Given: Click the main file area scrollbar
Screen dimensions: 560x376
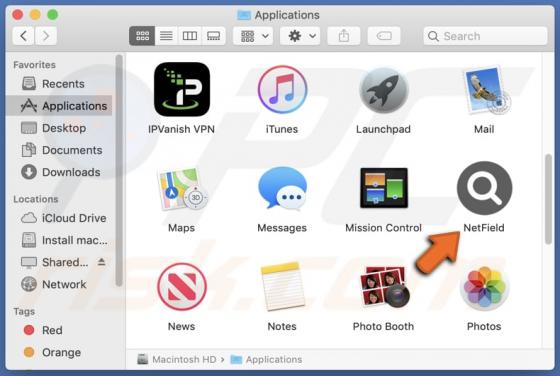Looking at the screenshot, I should 549,199.
